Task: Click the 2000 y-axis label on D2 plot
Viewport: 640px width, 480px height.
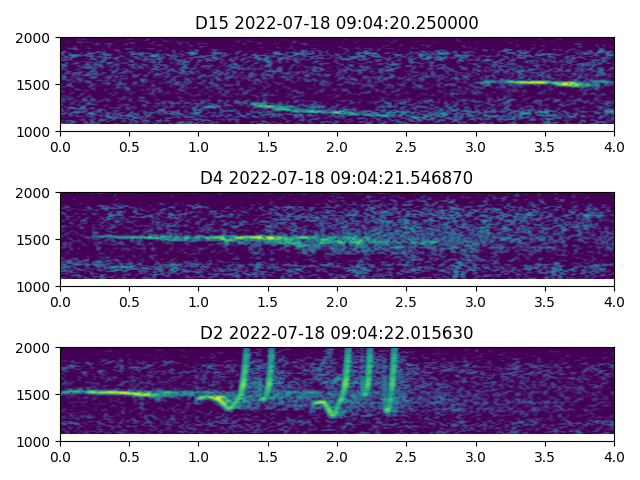Action: (x=37, y=348)
